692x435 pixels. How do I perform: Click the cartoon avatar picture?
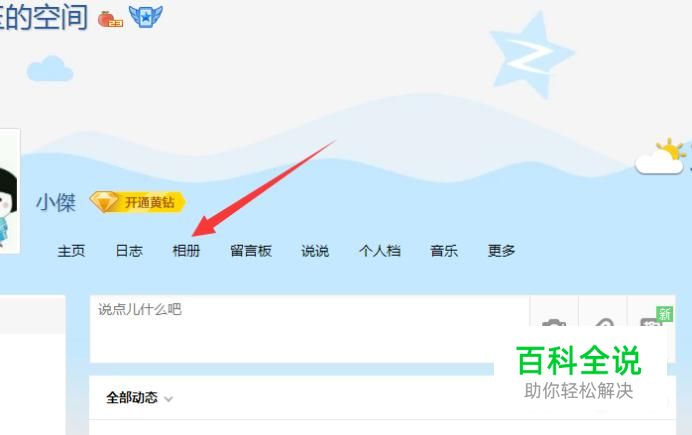click(8, 191)
